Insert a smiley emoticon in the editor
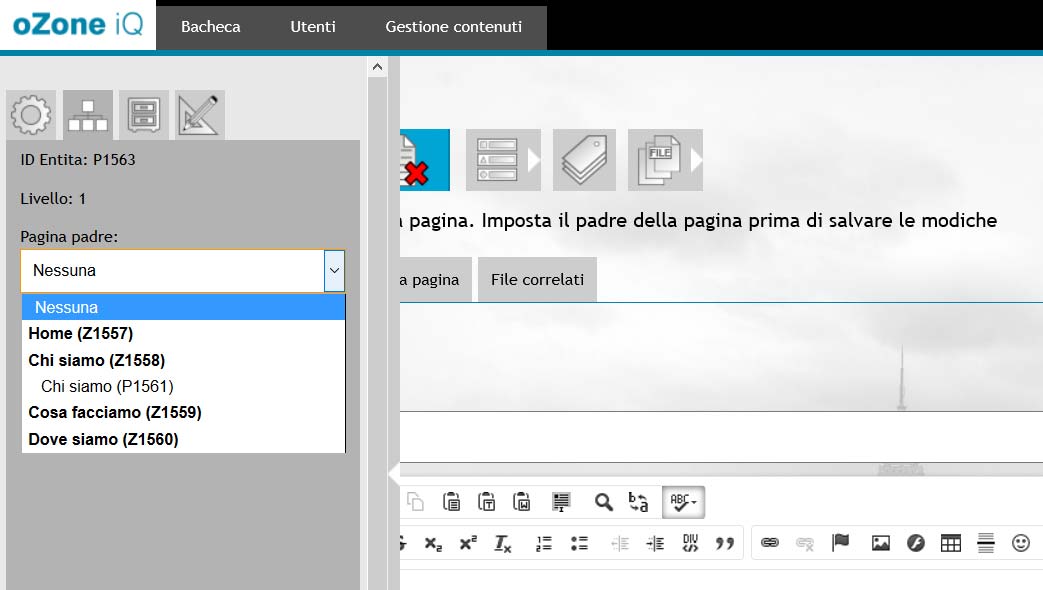The image size is (1043, 590). pos(1021,542)
